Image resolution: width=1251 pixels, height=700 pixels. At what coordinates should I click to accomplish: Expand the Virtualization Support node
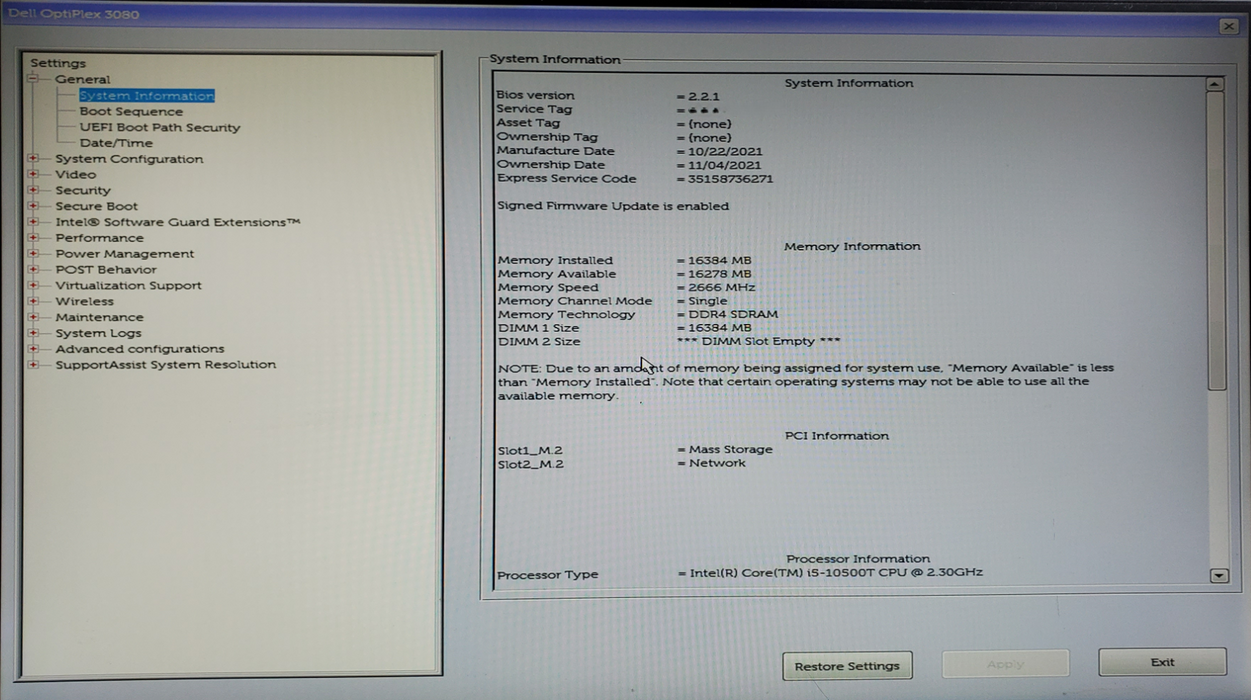coord(33,285)
